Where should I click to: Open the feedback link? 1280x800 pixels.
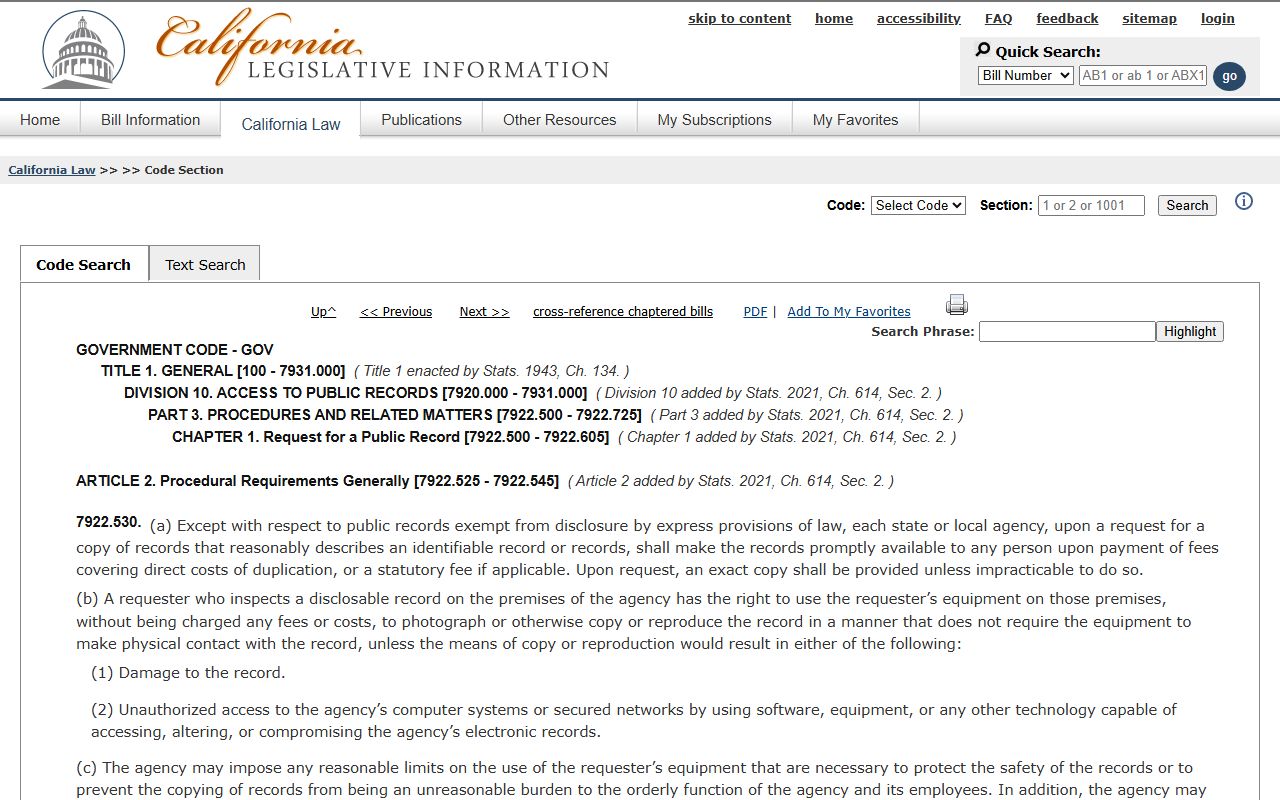coord(1068,18)
